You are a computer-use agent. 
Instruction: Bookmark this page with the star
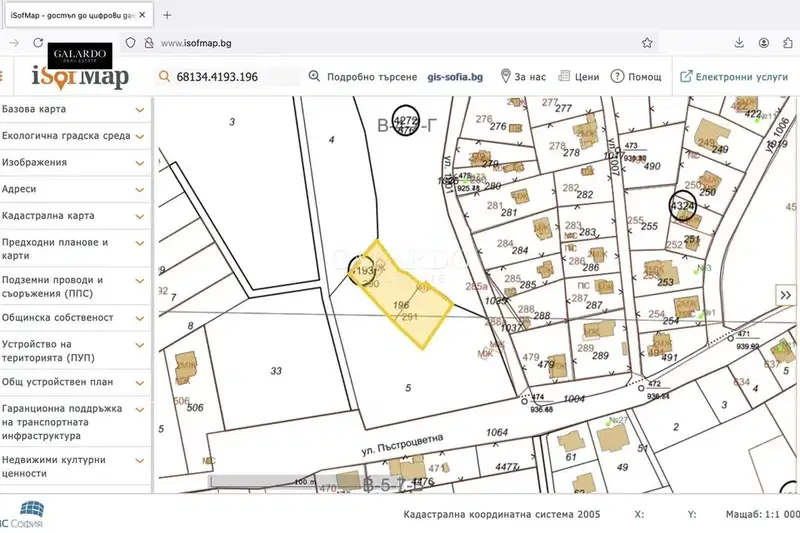(647, 43)
